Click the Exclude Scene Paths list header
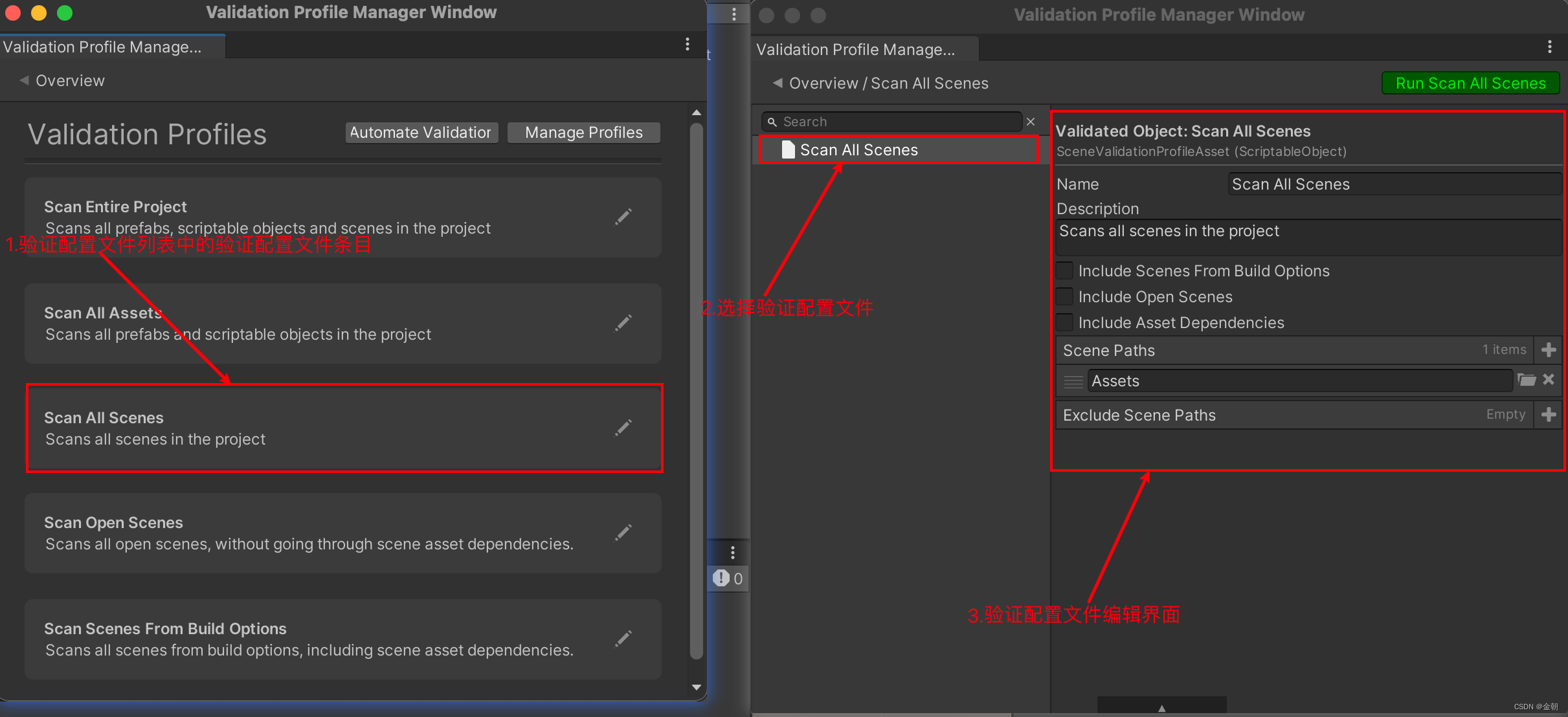 (x=1295, y=415)
